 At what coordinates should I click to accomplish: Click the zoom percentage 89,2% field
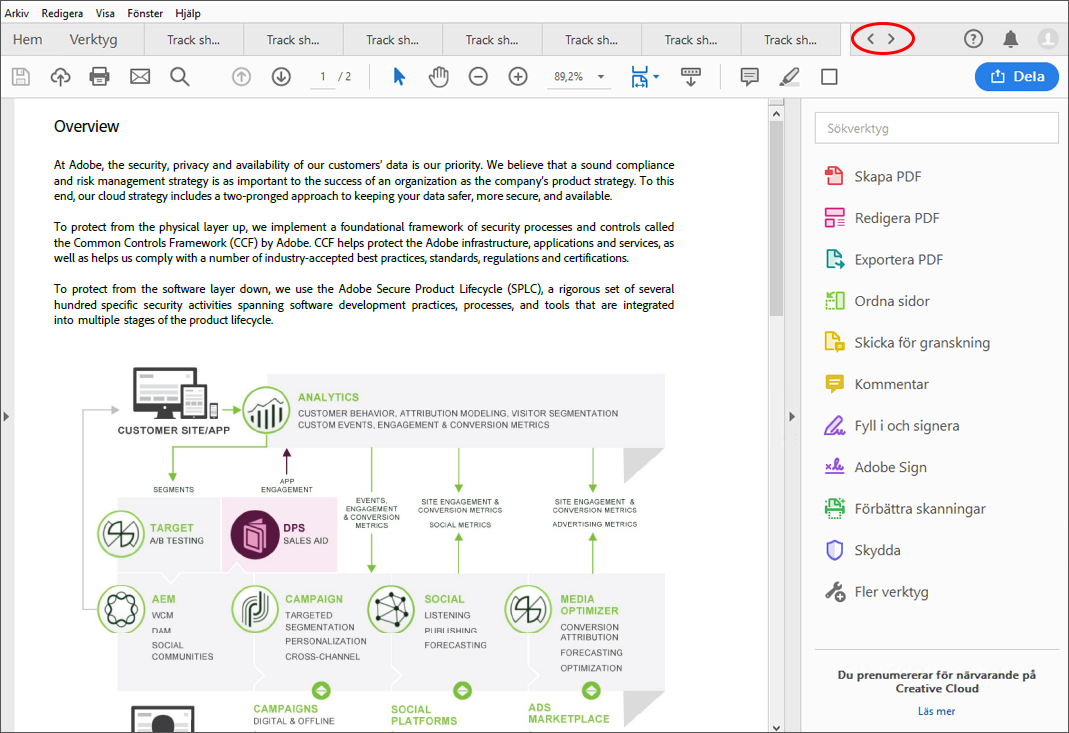(569, 76)
